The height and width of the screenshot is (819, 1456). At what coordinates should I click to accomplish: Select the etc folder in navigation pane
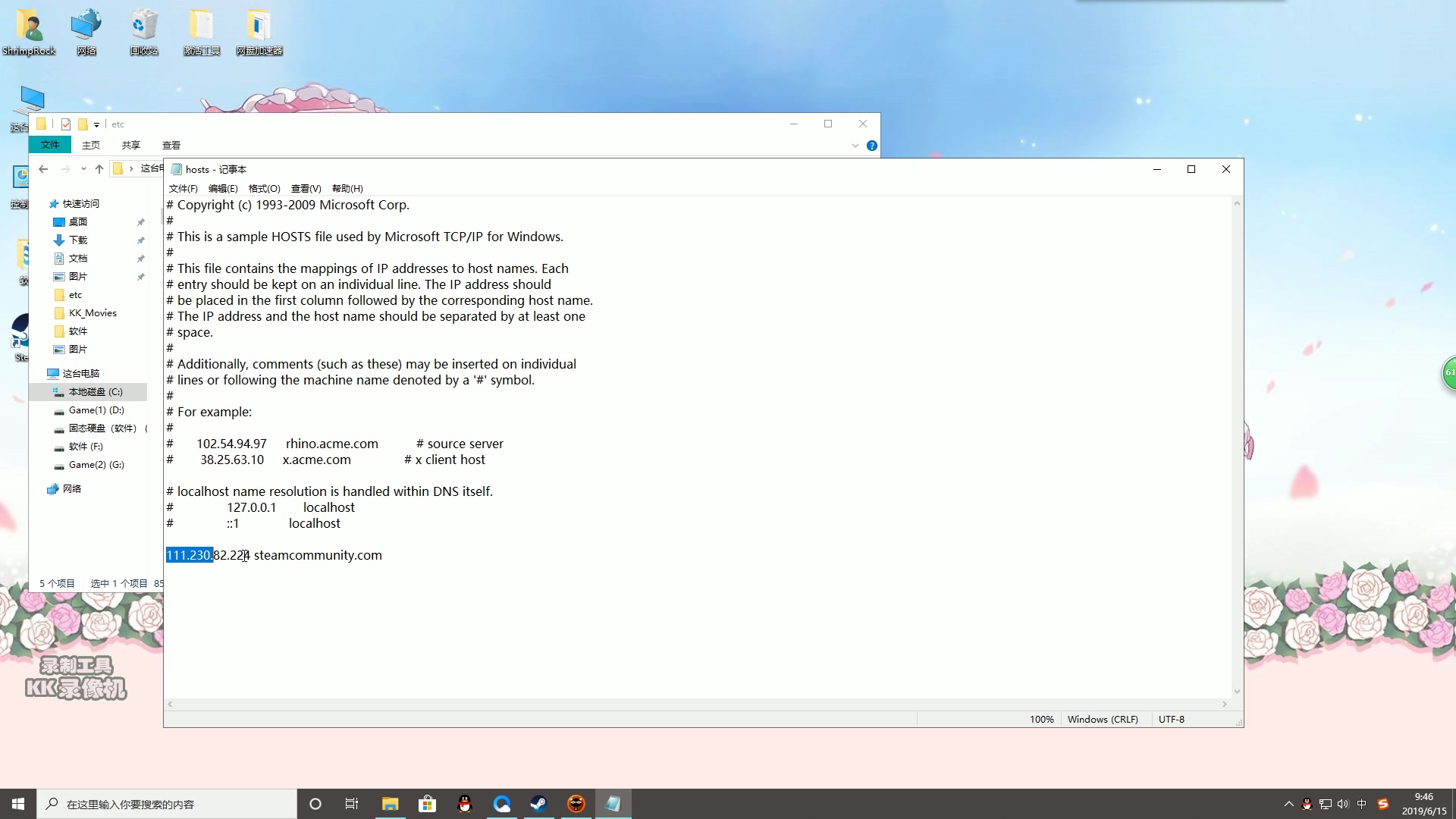(75, 295)
